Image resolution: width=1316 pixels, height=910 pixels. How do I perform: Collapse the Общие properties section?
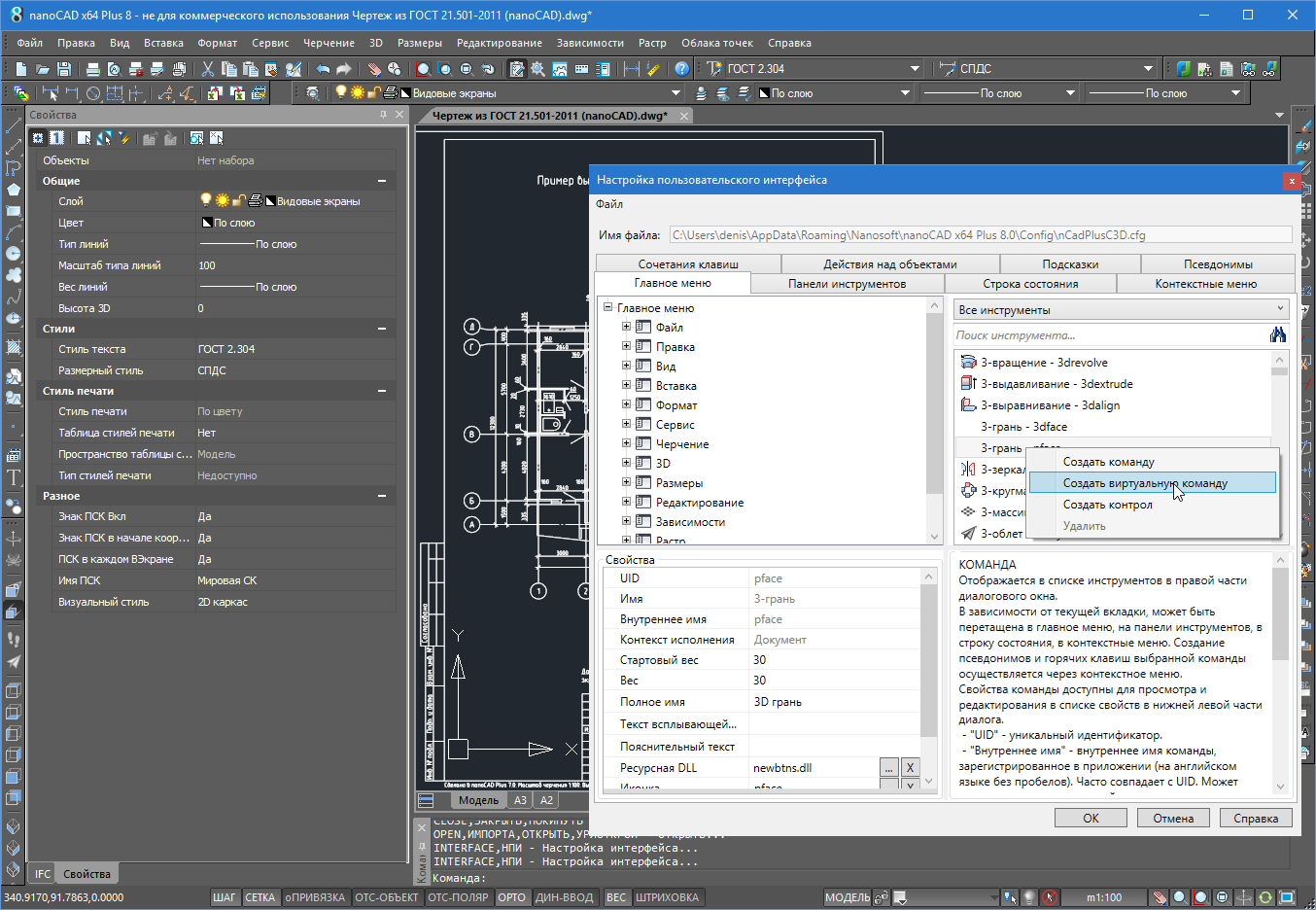coord(382,181)
